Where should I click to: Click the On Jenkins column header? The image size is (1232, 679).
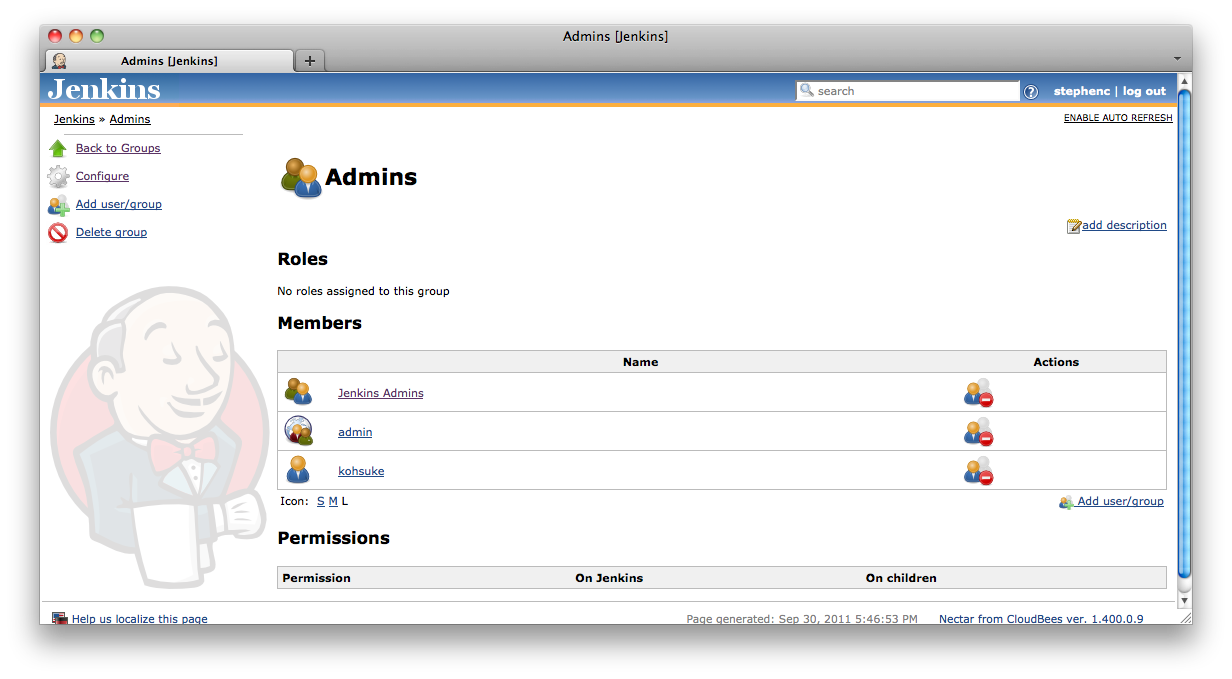[609, 578]
